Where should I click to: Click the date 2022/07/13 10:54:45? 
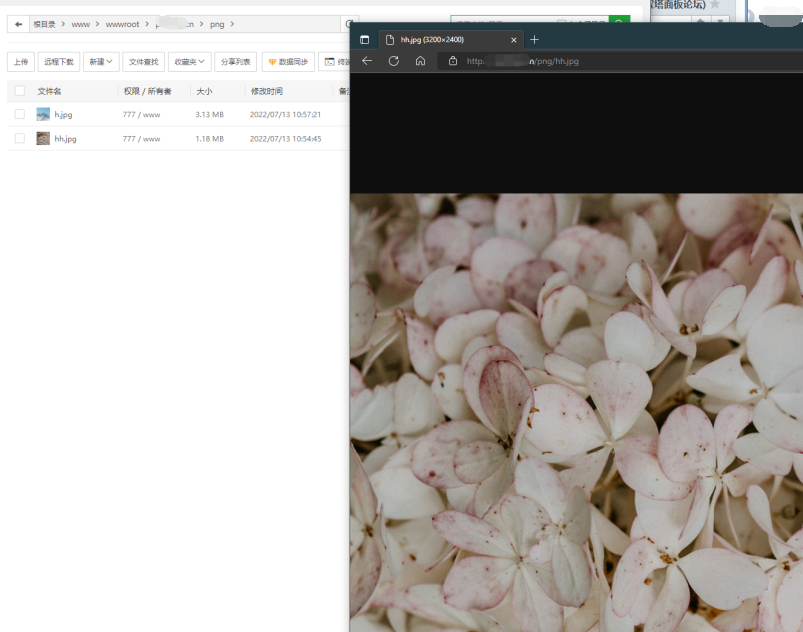[x=285, y=139]
